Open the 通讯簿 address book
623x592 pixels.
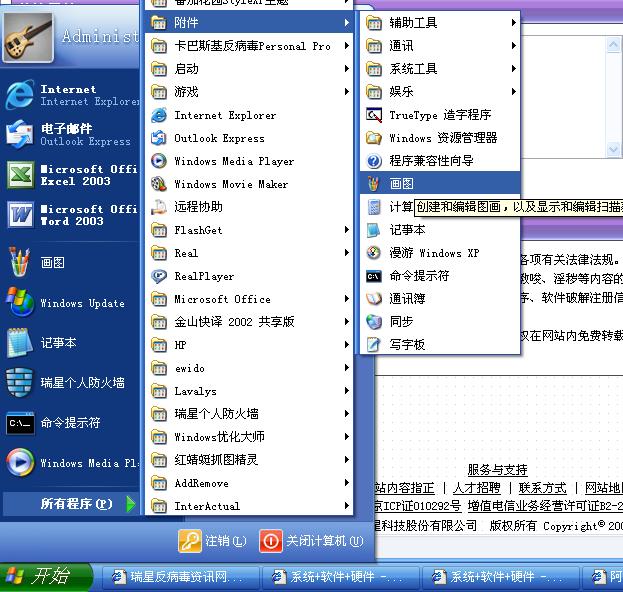click(440, 299)
